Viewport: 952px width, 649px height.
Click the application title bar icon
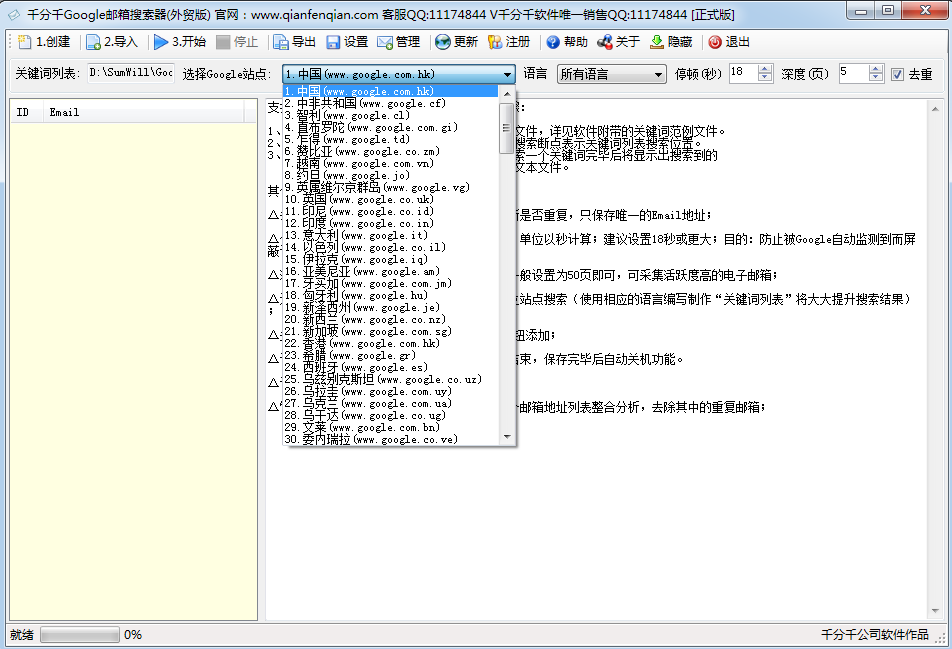(x=13, y=15)
